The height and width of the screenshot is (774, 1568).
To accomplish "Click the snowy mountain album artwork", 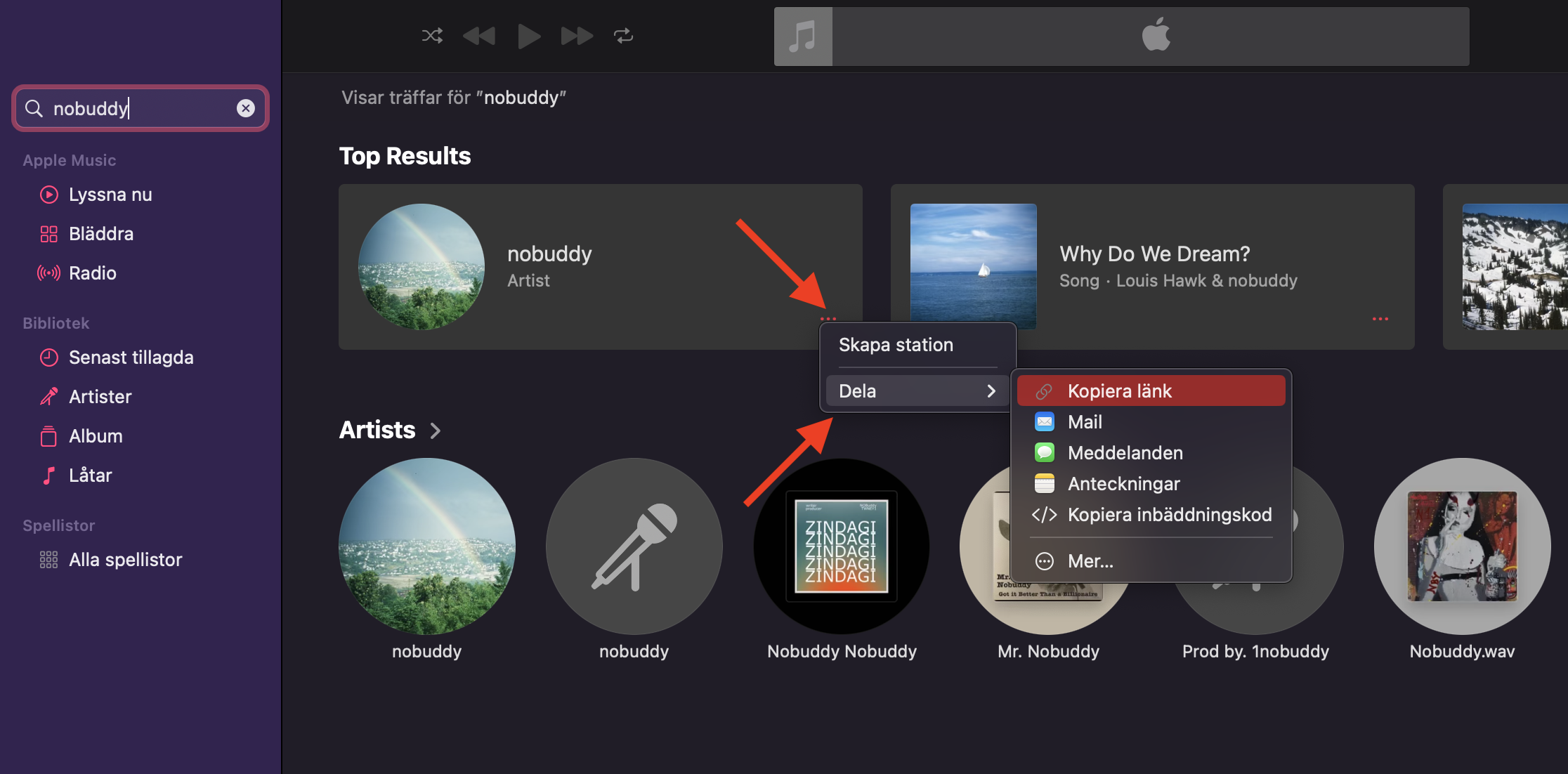I will click(1515, 267).
